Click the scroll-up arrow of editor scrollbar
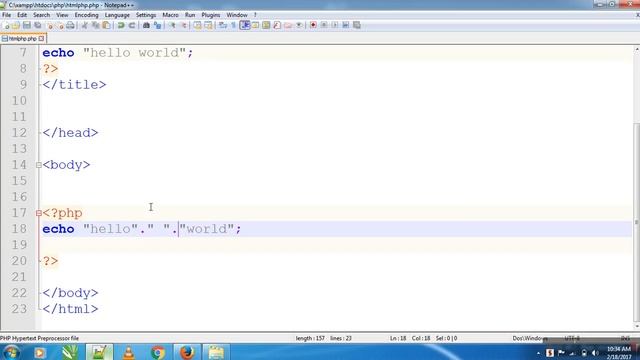This screenshot has height=360, width=640. 636,49
